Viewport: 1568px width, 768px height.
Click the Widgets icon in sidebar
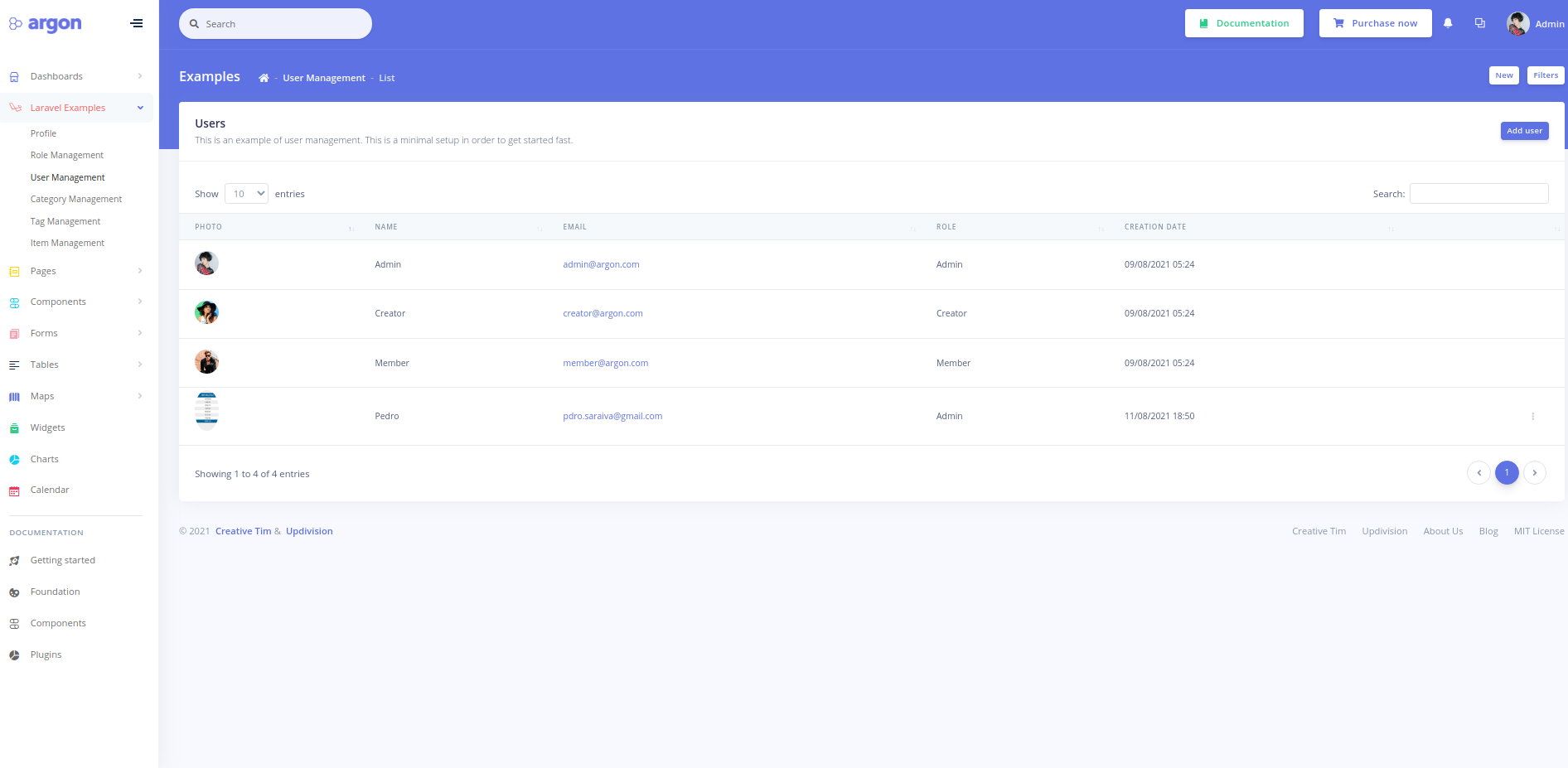(14, 428)
